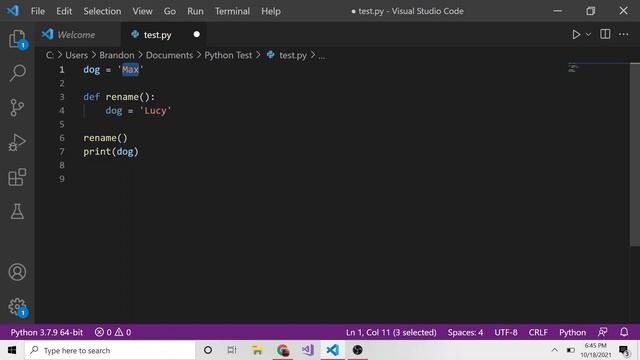This screenshot has width=640, height=360.
Task: Open the OBS icon in taskbar
Action: click(358, 350)
